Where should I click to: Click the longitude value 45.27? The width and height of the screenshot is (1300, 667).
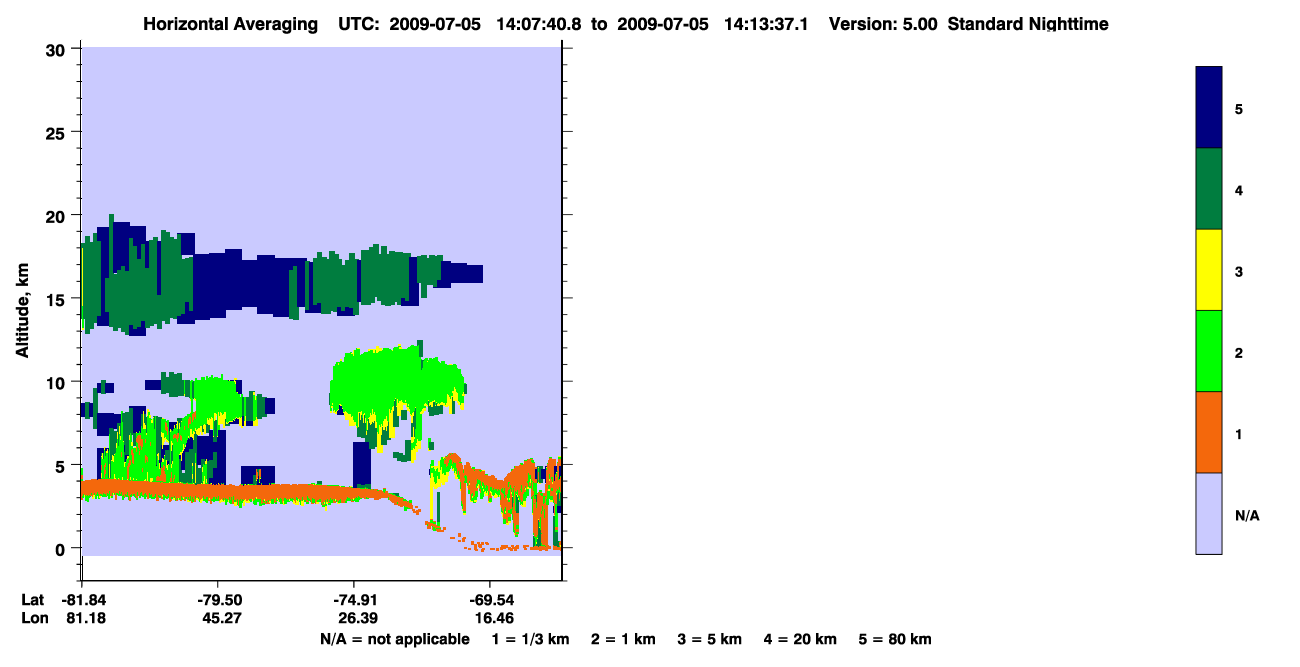pyautogui.click(x=220, y=619)
